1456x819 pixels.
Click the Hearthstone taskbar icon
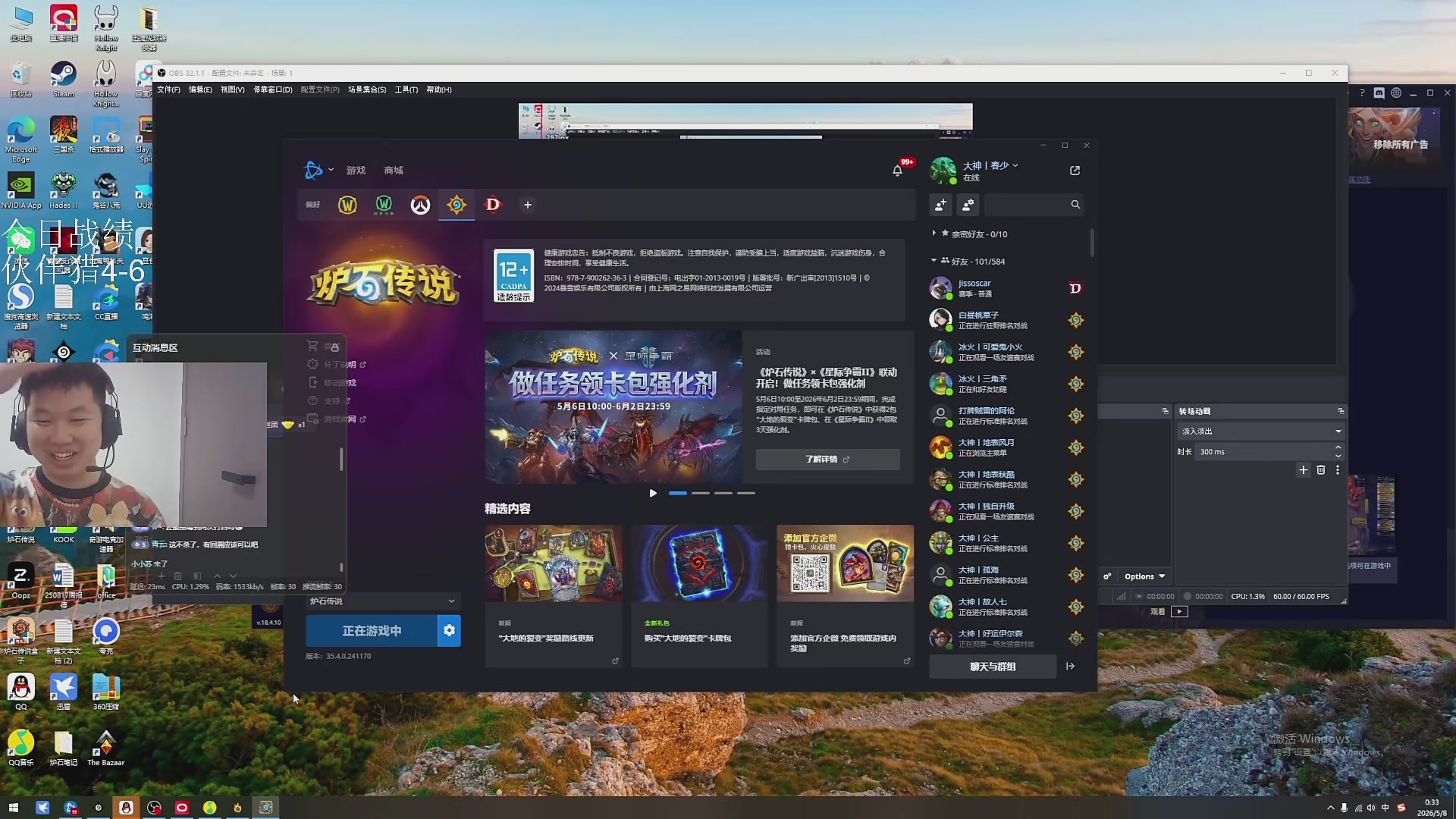coord(266,808)
